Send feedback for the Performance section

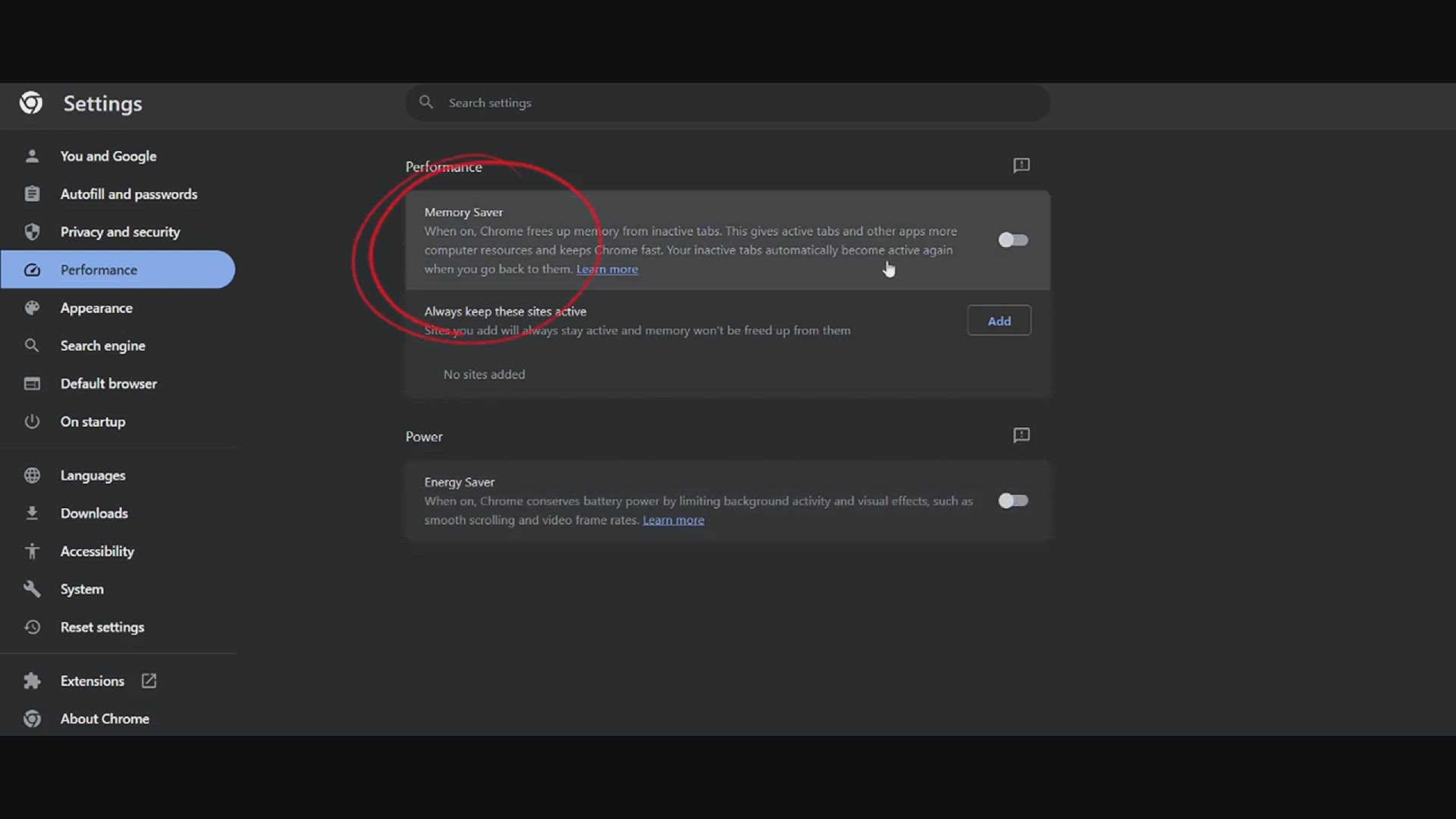1021,165
